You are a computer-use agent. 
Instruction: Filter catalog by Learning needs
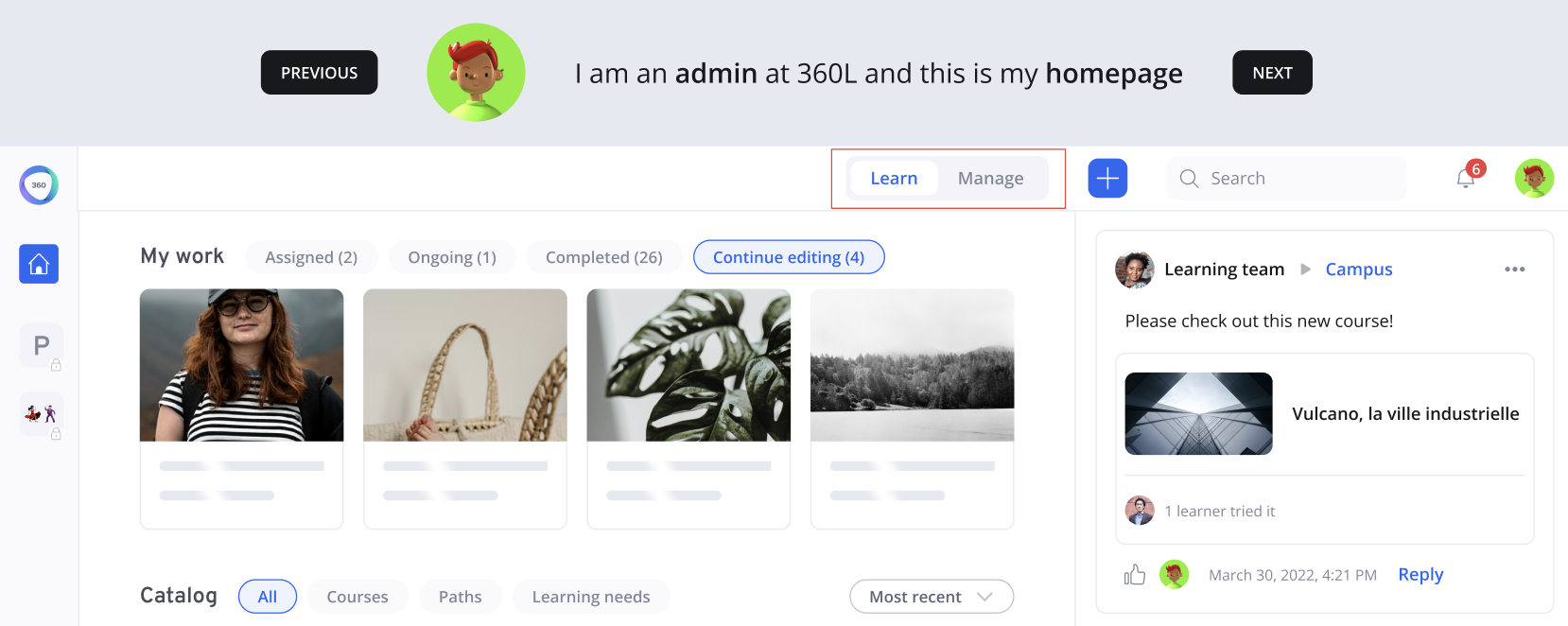tap(591, 597)
